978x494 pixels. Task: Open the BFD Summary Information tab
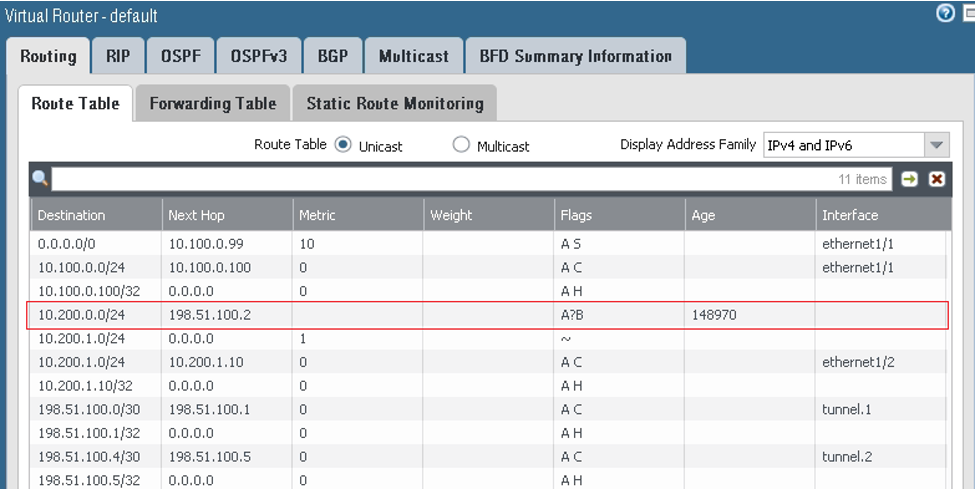click(575, 56)
